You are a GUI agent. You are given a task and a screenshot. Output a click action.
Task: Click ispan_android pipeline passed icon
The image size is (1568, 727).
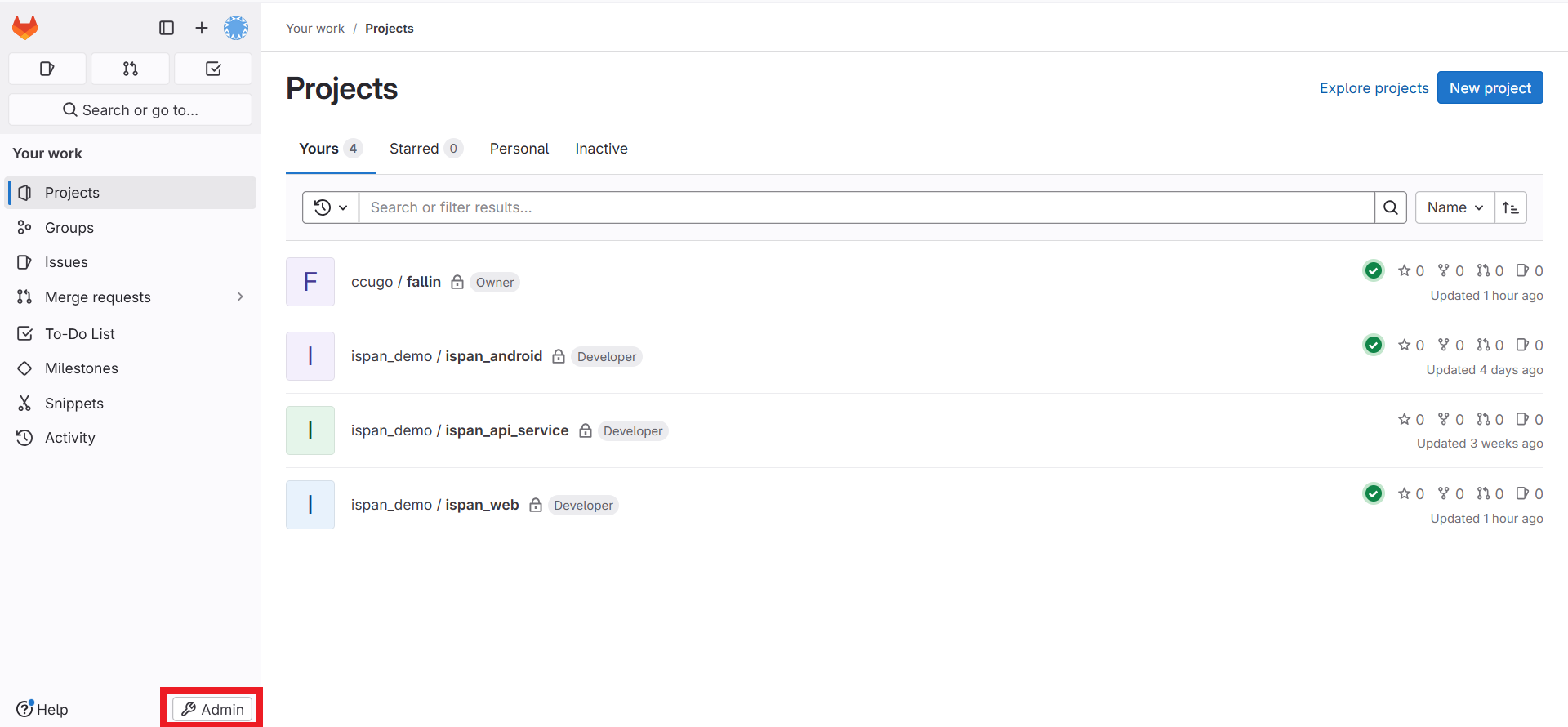point(1374,345)
